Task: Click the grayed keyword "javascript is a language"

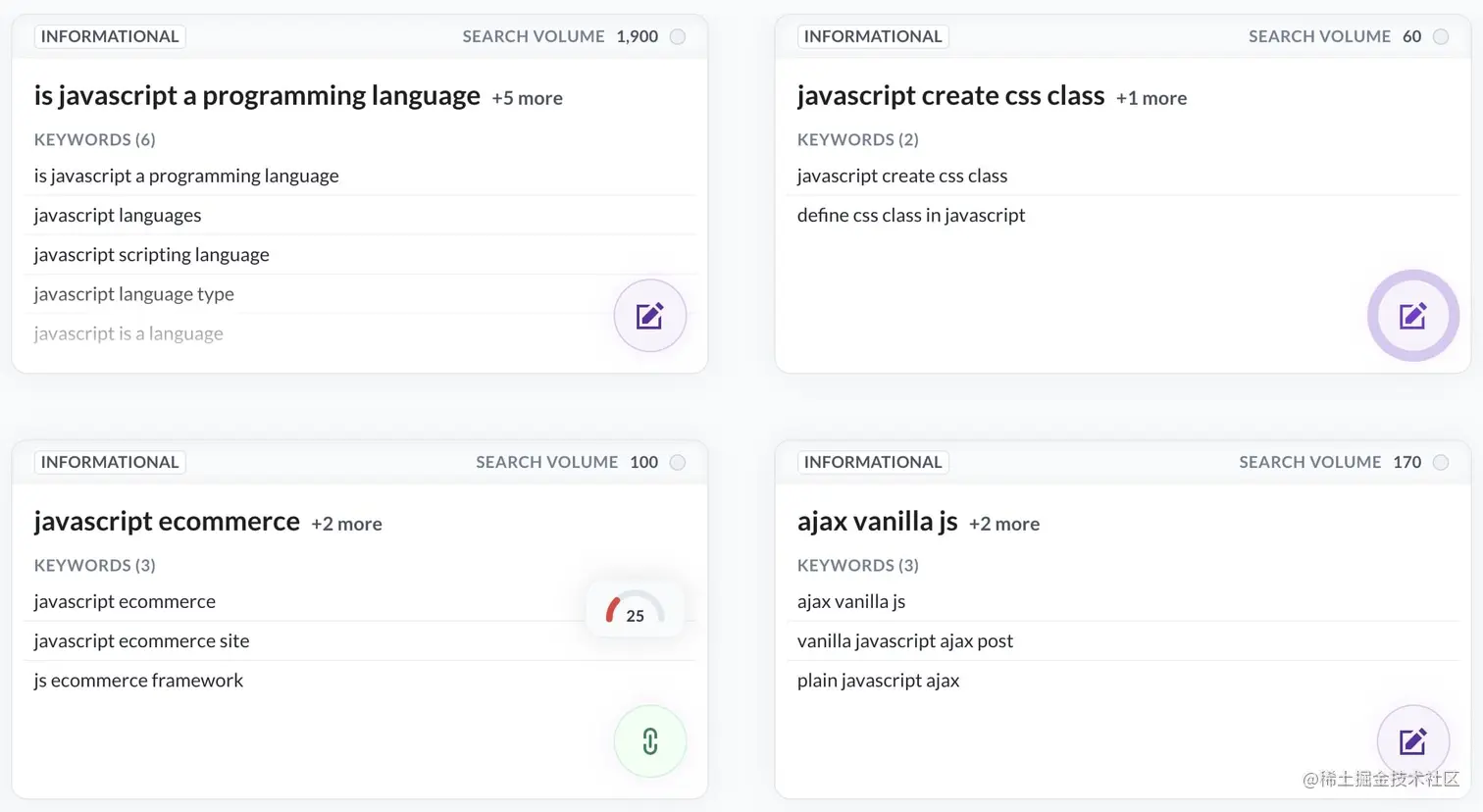Action: click(128, 333)
